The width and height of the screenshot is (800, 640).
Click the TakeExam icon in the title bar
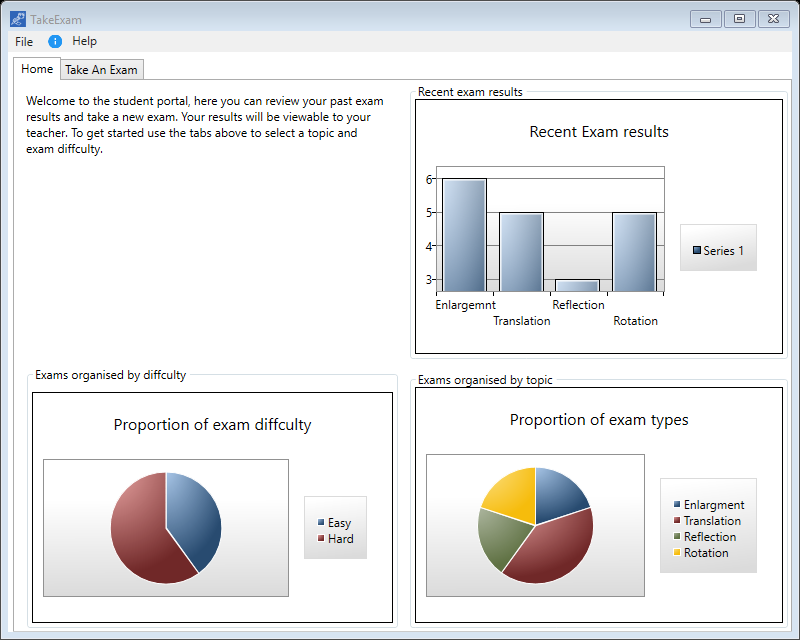18,18
